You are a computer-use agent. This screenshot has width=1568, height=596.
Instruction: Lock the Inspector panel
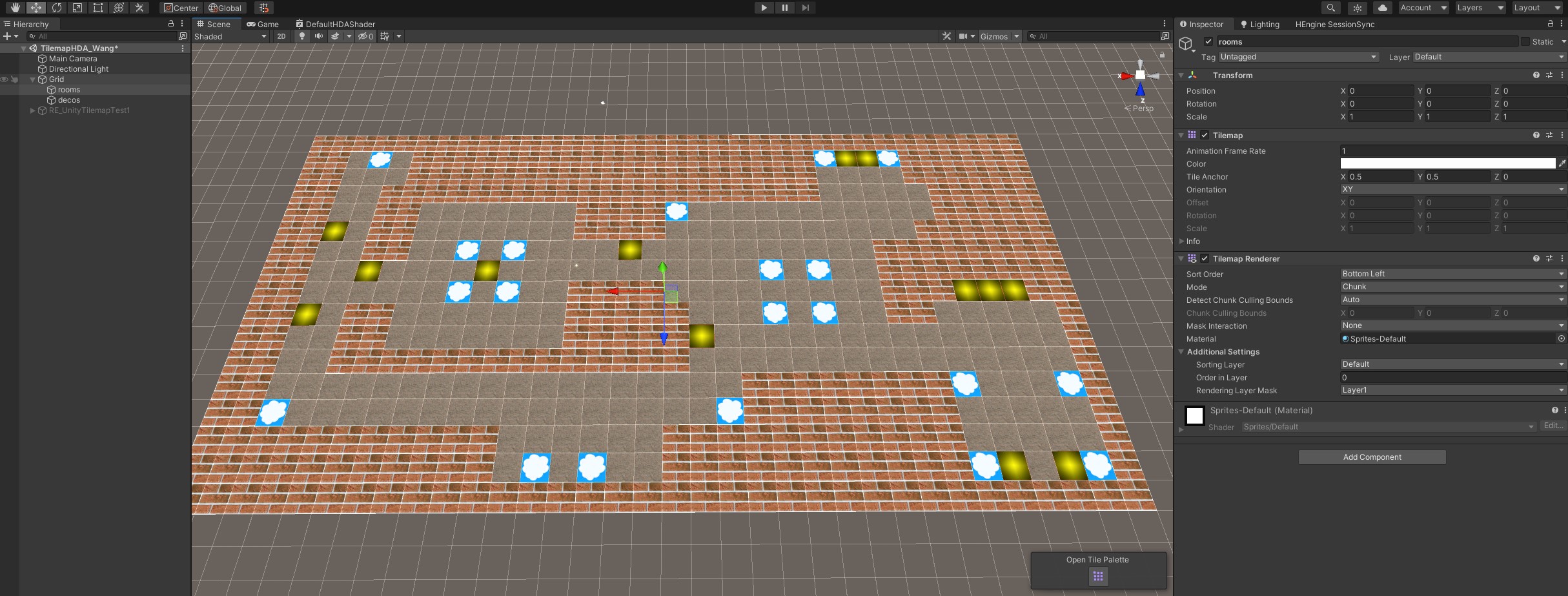coord(1550,23)
